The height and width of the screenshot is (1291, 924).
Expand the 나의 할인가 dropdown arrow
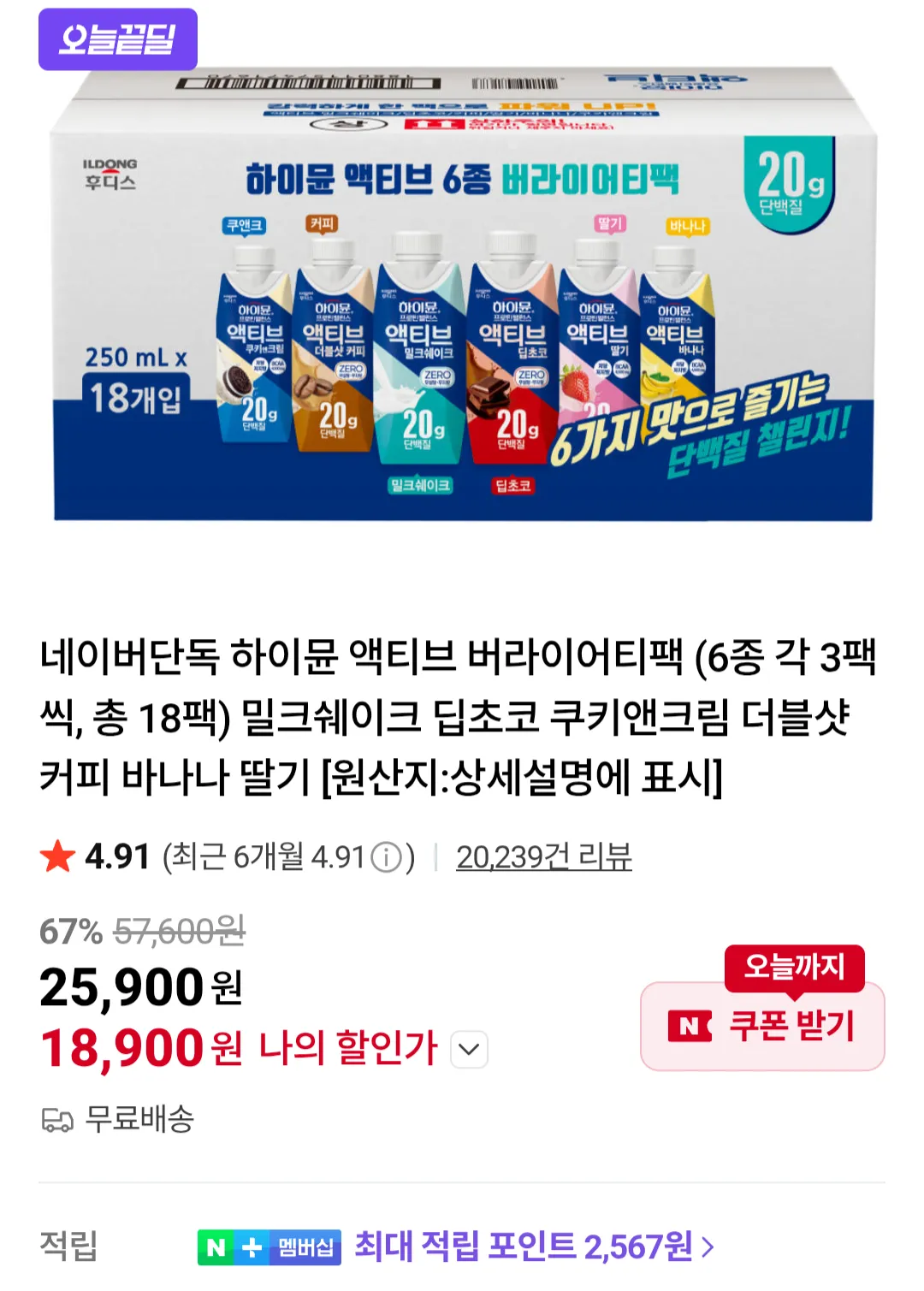point(469,1050)
